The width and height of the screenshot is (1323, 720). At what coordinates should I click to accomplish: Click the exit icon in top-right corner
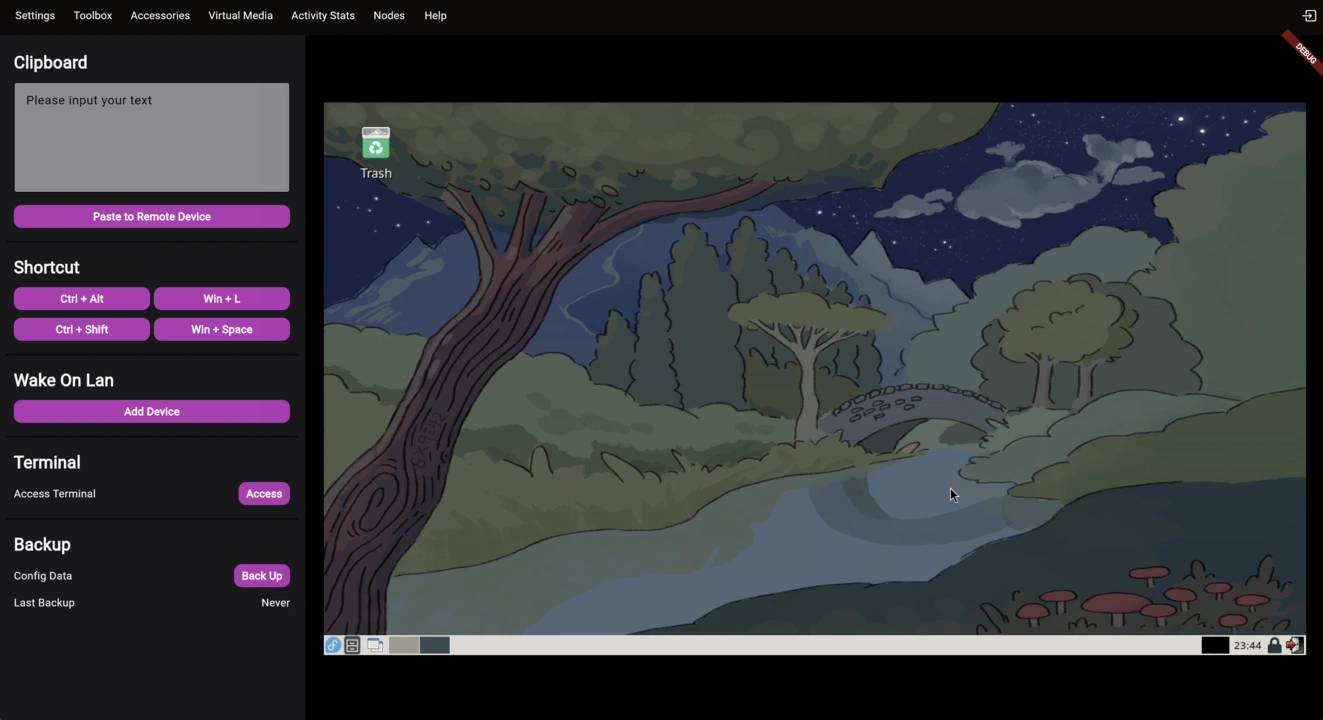[1309, 16]
